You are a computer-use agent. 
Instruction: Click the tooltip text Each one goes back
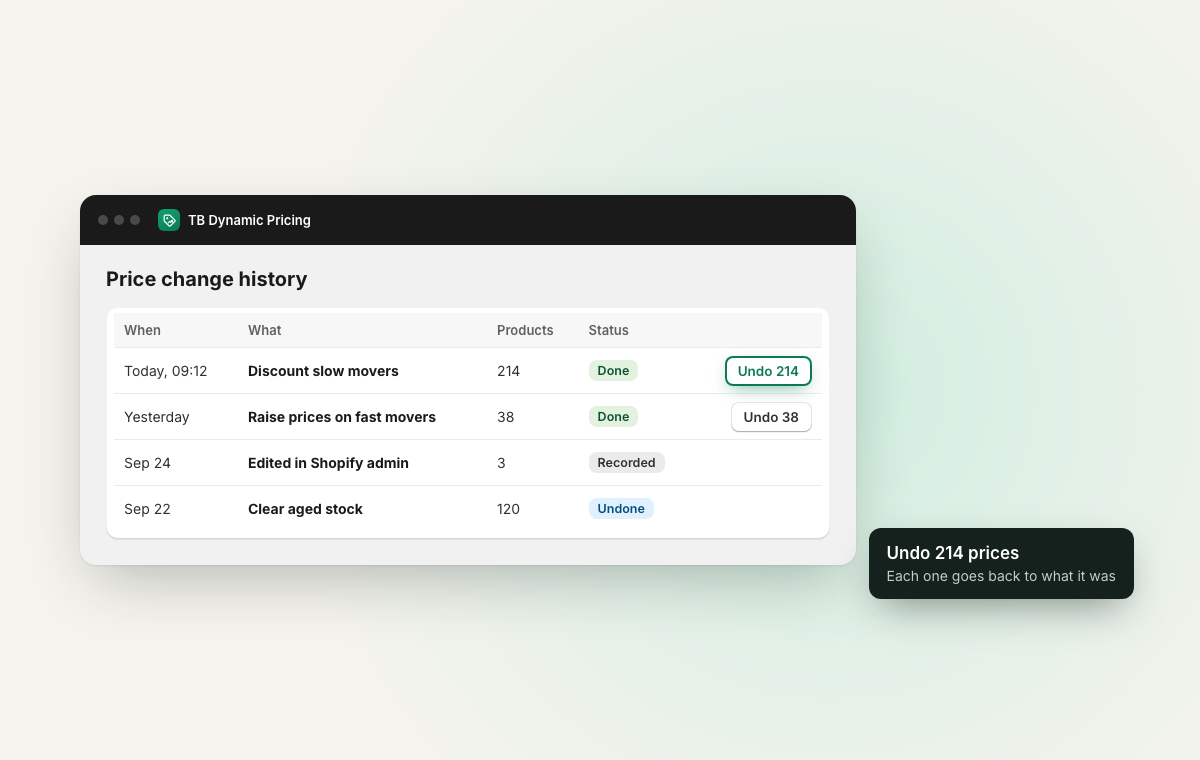1001,576
